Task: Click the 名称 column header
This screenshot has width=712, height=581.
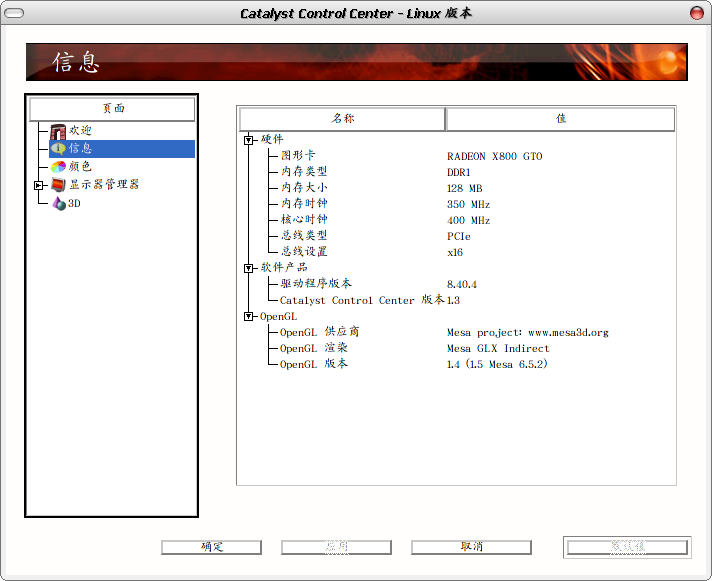Action: (x=342, y=119)
